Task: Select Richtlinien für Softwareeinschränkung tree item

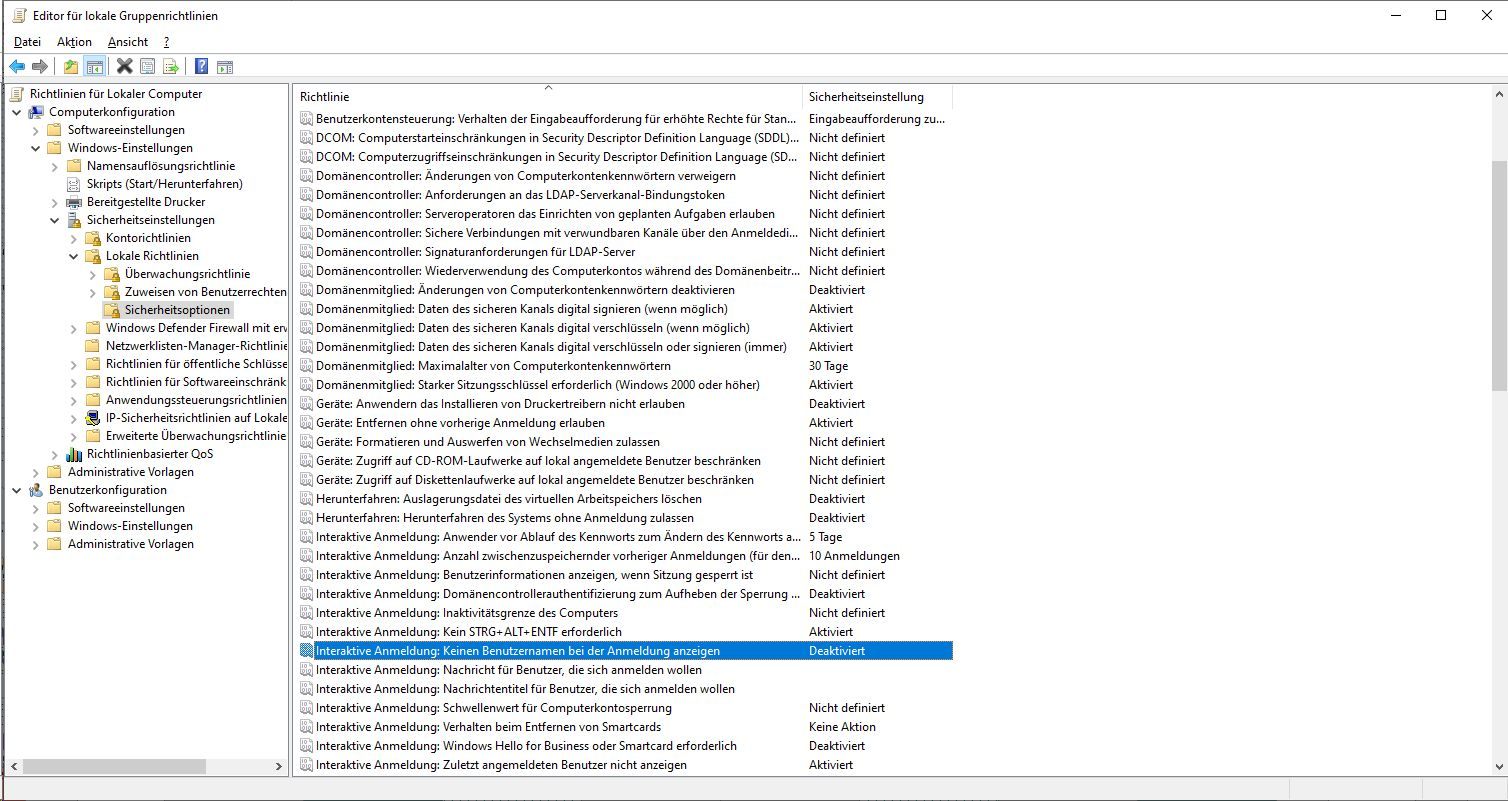Action: click(196, 382)
